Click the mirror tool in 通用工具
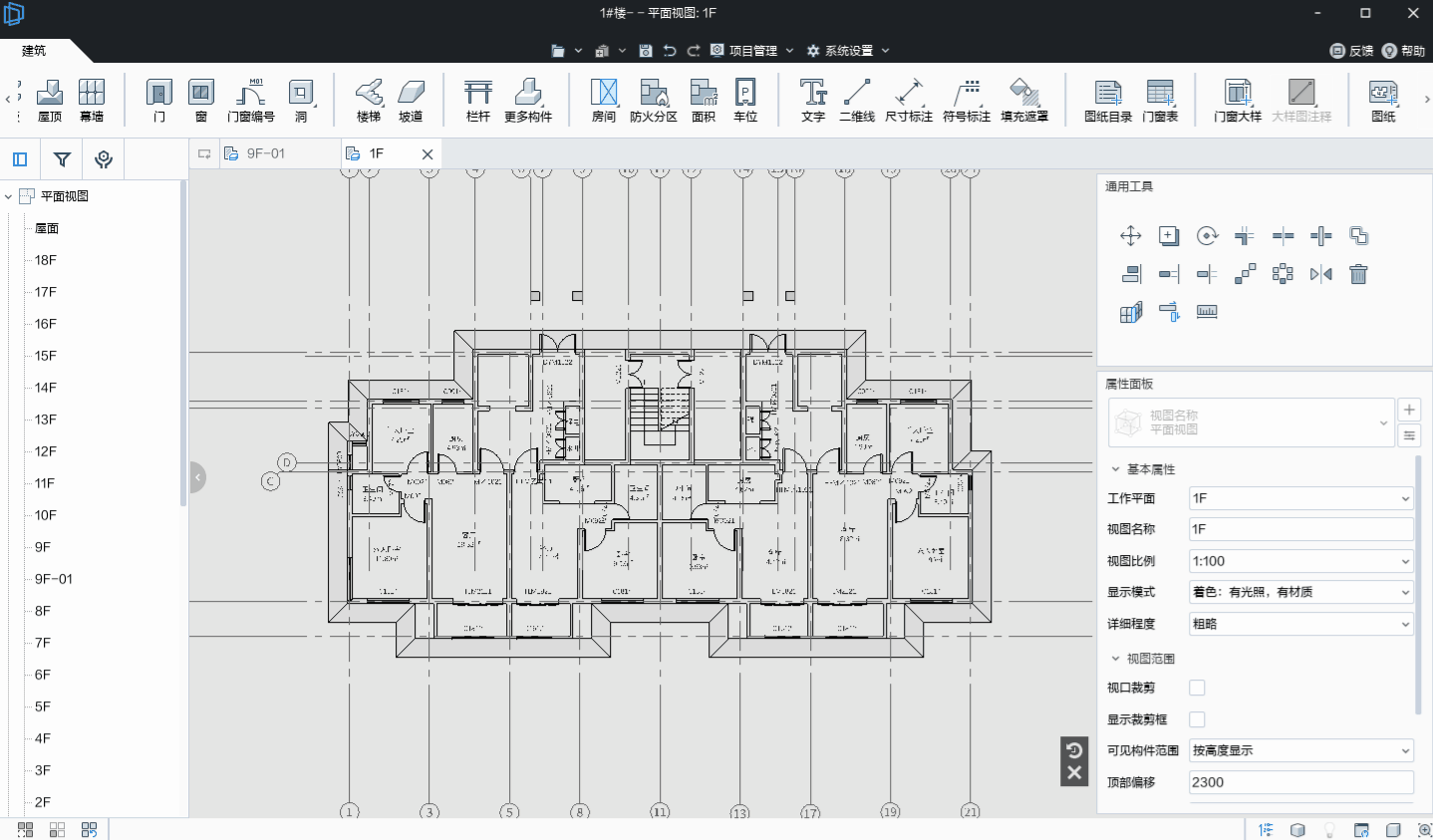The image size is (1433, 840). [x=1321, y=274]
